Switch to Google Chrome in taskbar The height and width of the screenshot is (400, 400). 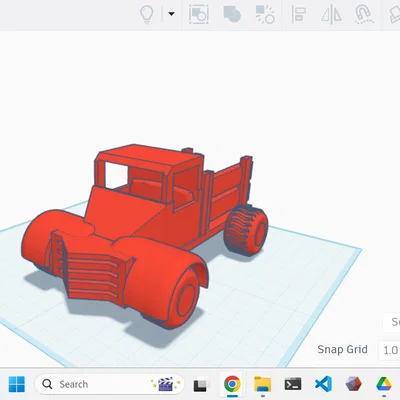pyautogui.click(x=232, y=384)
